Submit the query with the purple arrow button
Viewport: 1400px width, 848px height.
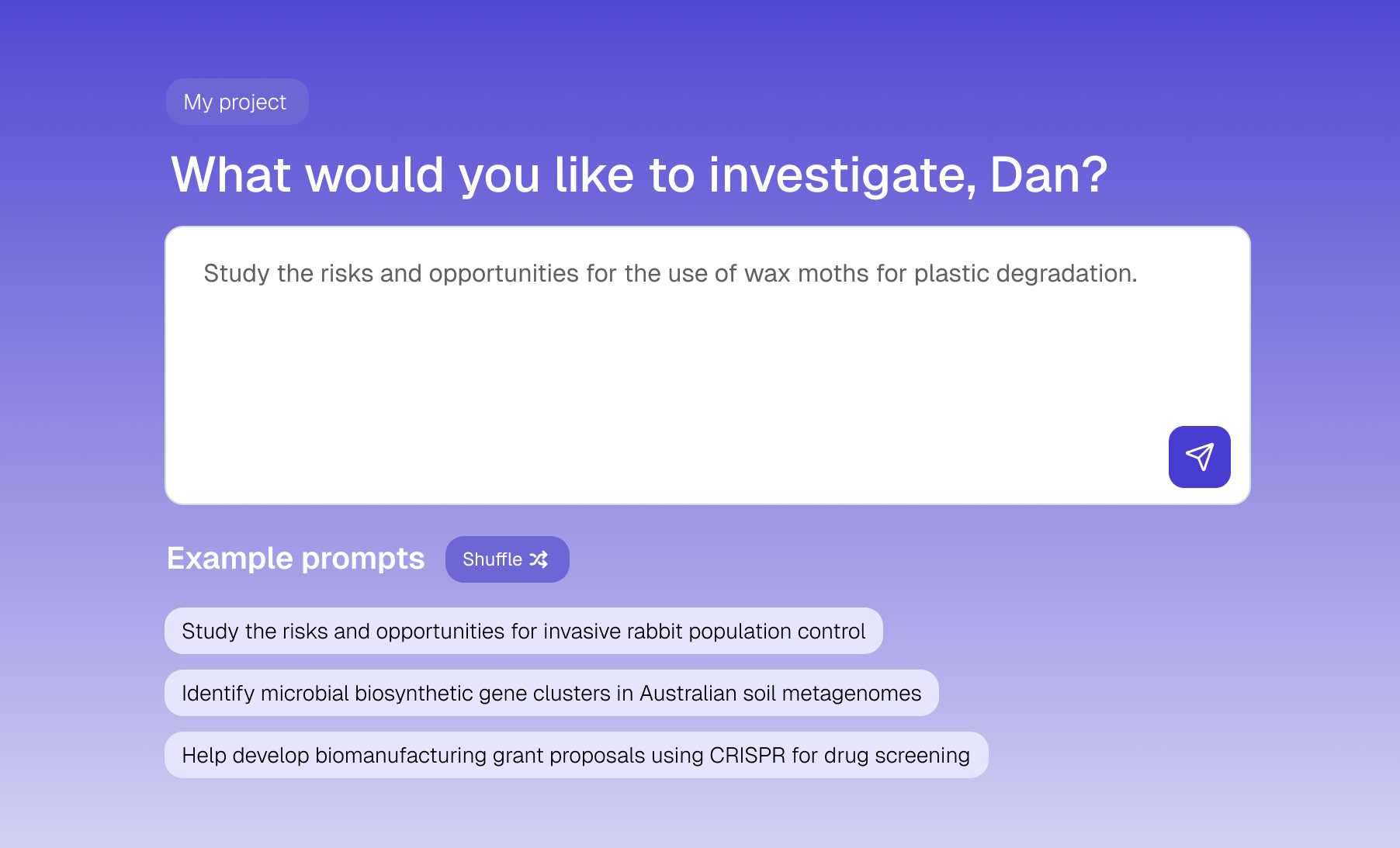point(1199,457)
